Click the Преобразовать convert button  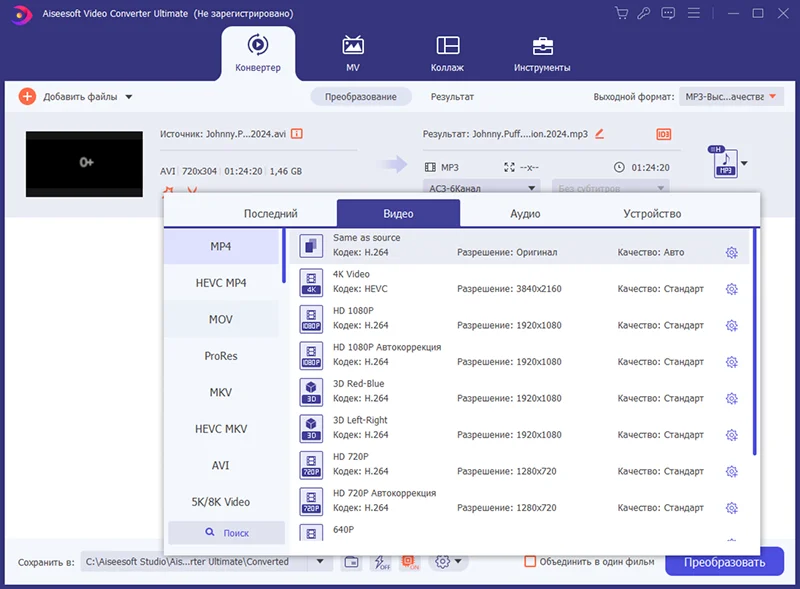[724, 562]
